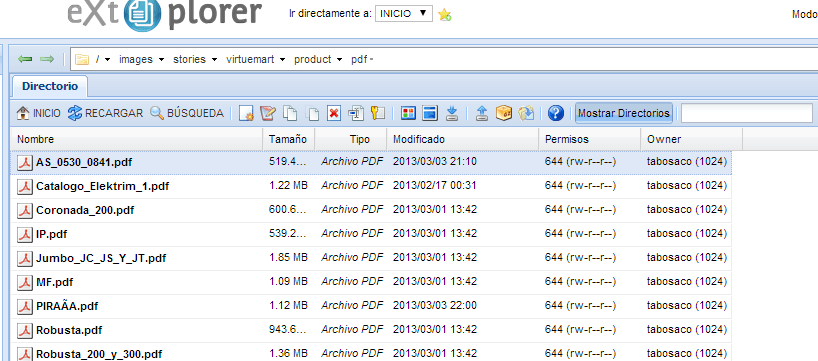Click the green back arrow

[25, 59]
